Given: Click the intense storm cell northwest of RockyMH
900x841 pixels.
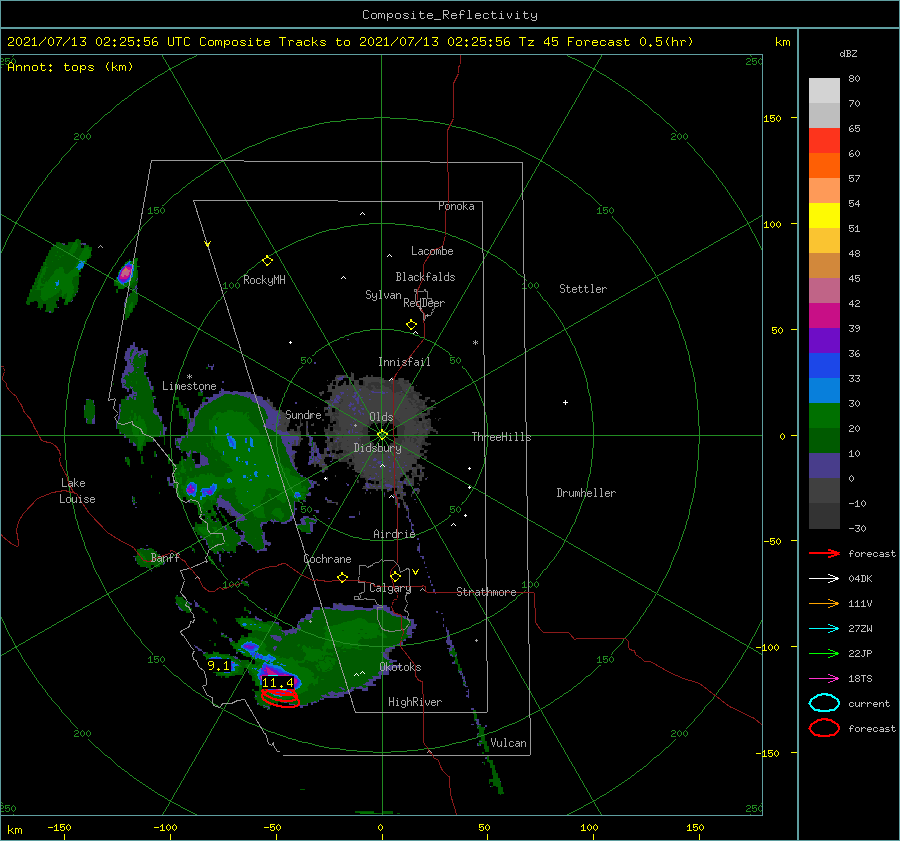Looking at the screenshot, I should point(125,273).
